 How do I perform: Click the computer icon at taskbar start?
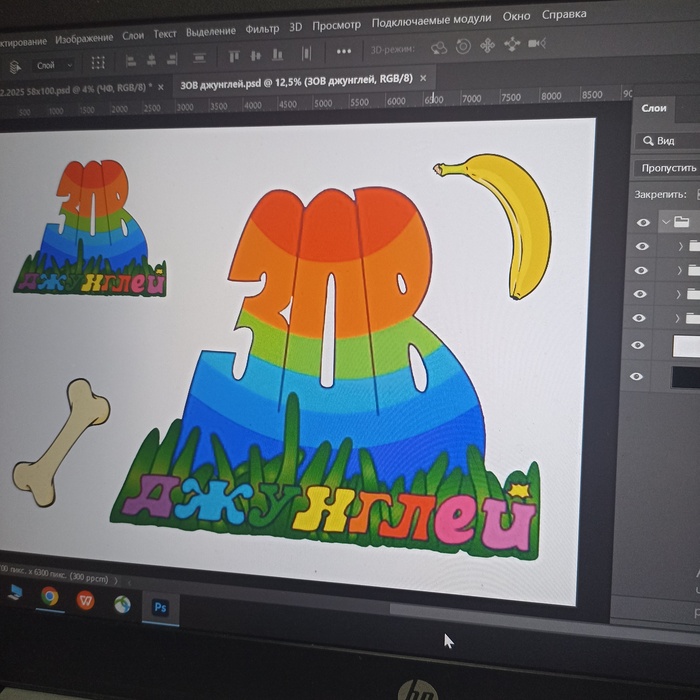pos(15,592)
